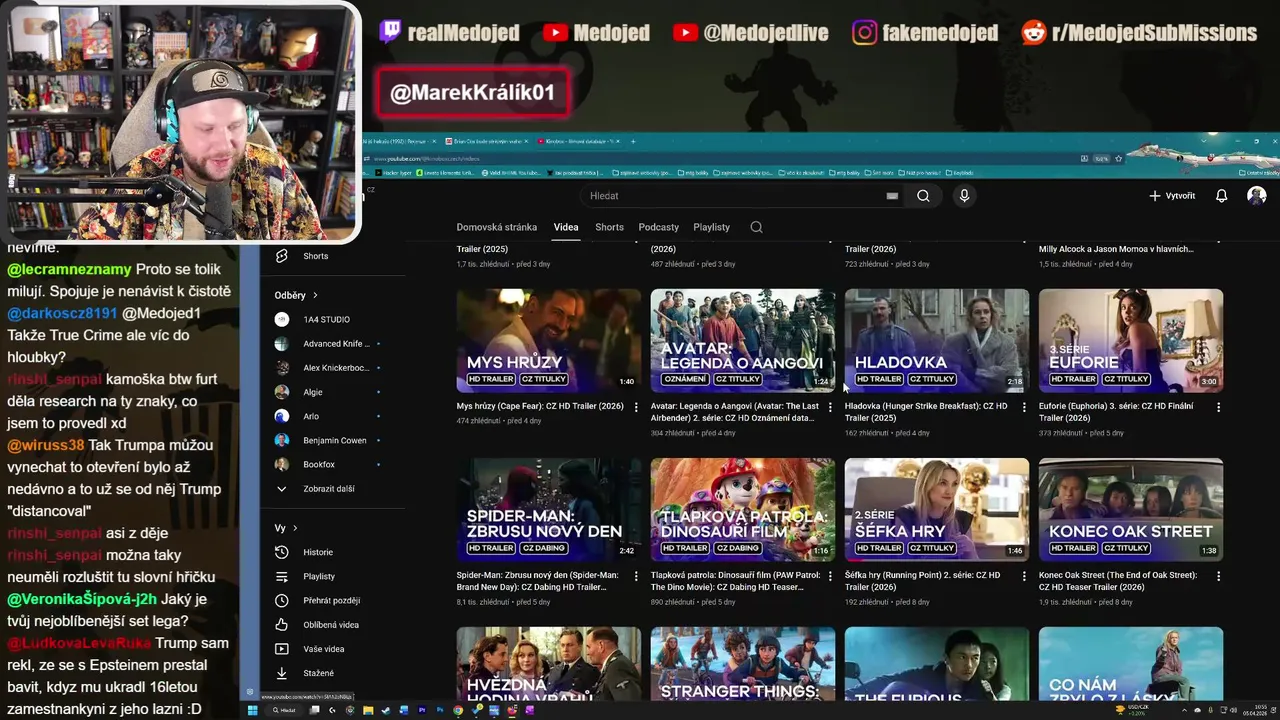
Task: Open the Euforie (Euphoria) 3. série title link
Action: 1116,412
